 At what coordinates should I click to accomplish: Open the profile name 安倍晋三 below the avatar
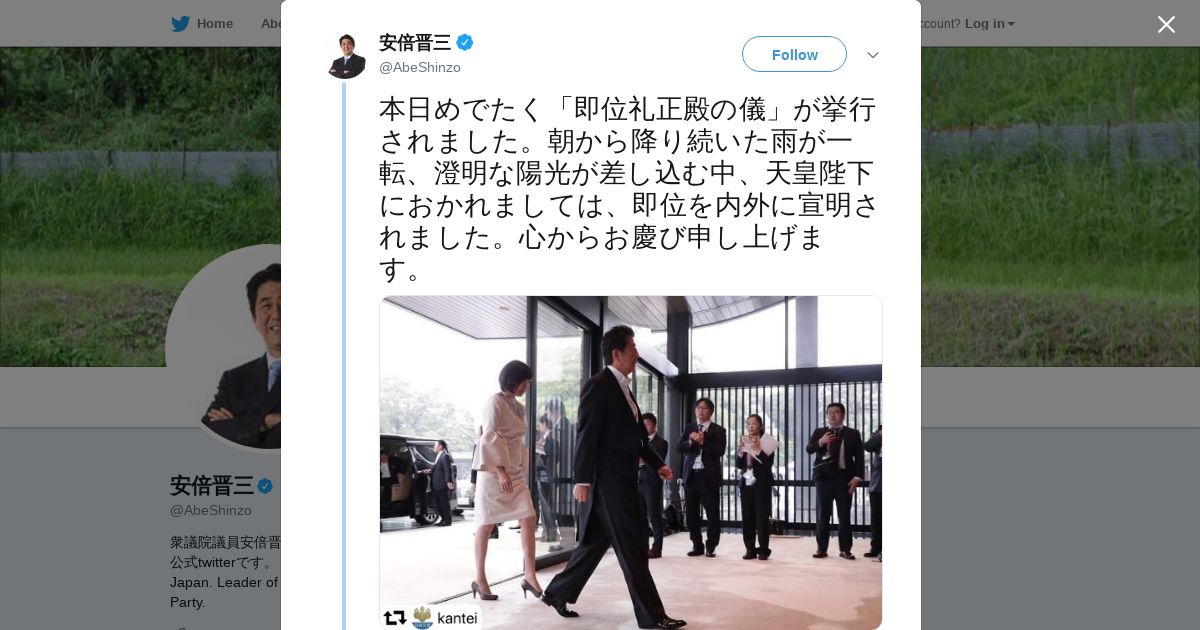pyautogui.click(x=212, y=486)
